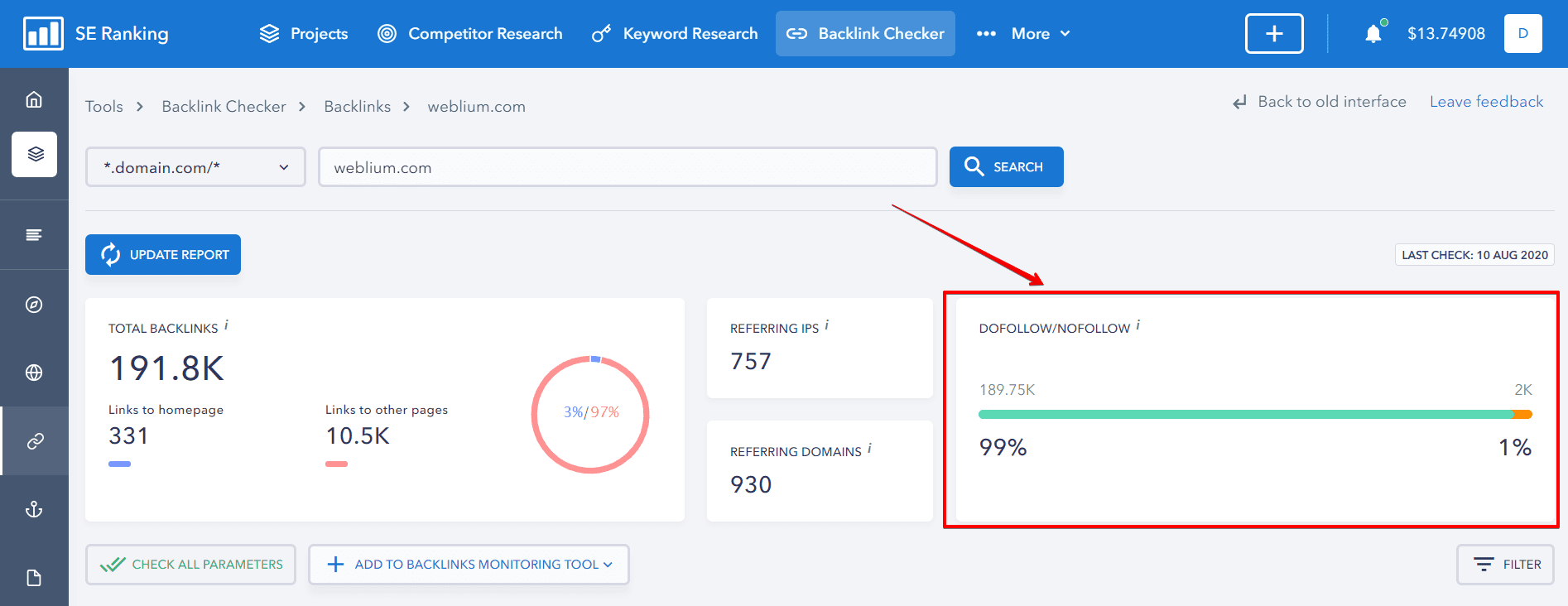Open the compass icon in sidebar
The width and height of the screenshot is (1568, 606).
click(x=34, y=305)
